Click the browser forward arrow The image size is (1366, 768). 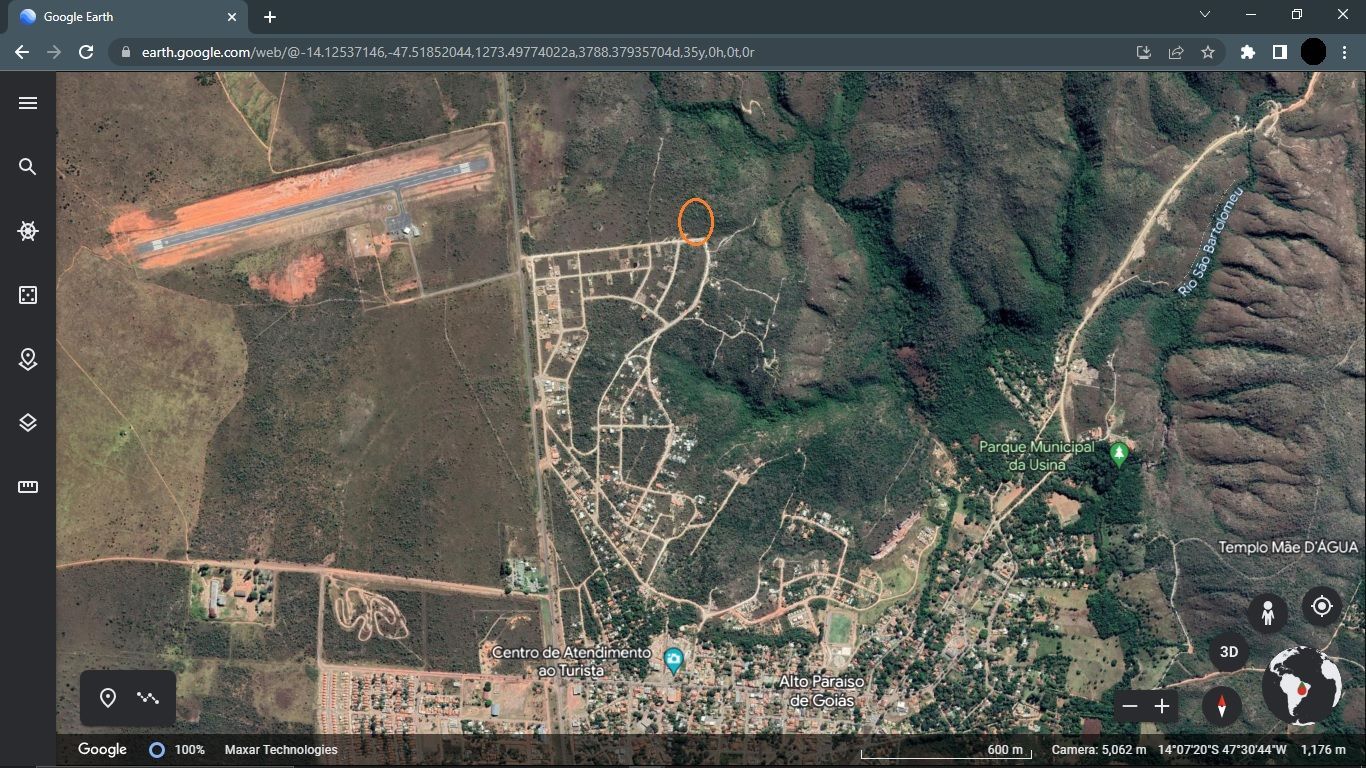[54, 52]
